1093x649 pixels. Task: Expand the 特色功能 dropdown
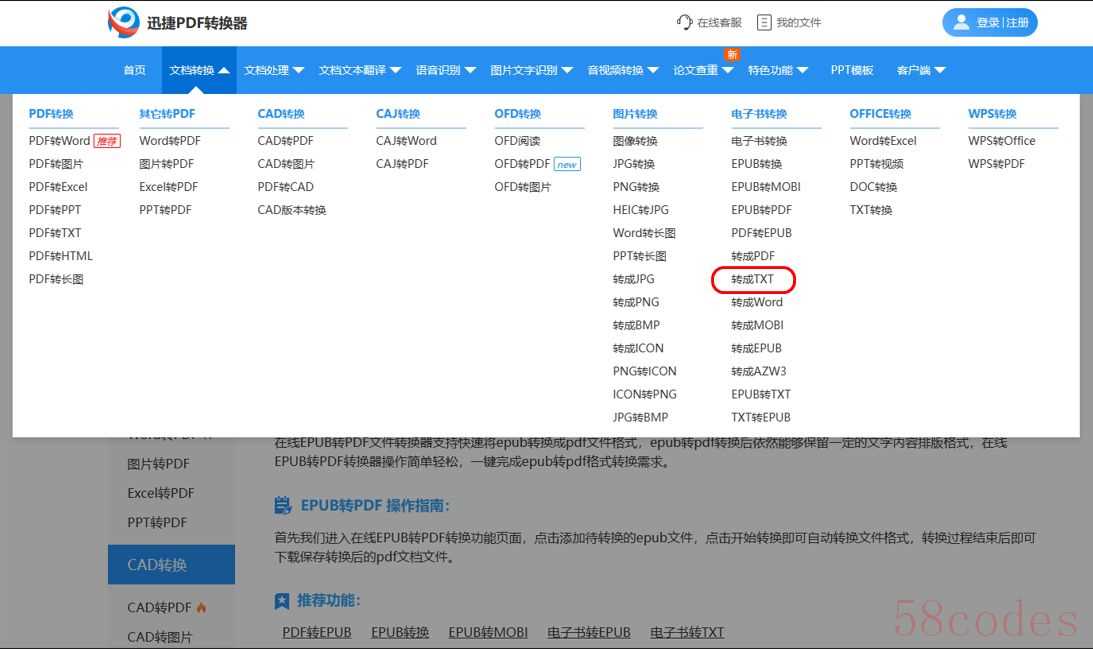(x=778, y=70)
